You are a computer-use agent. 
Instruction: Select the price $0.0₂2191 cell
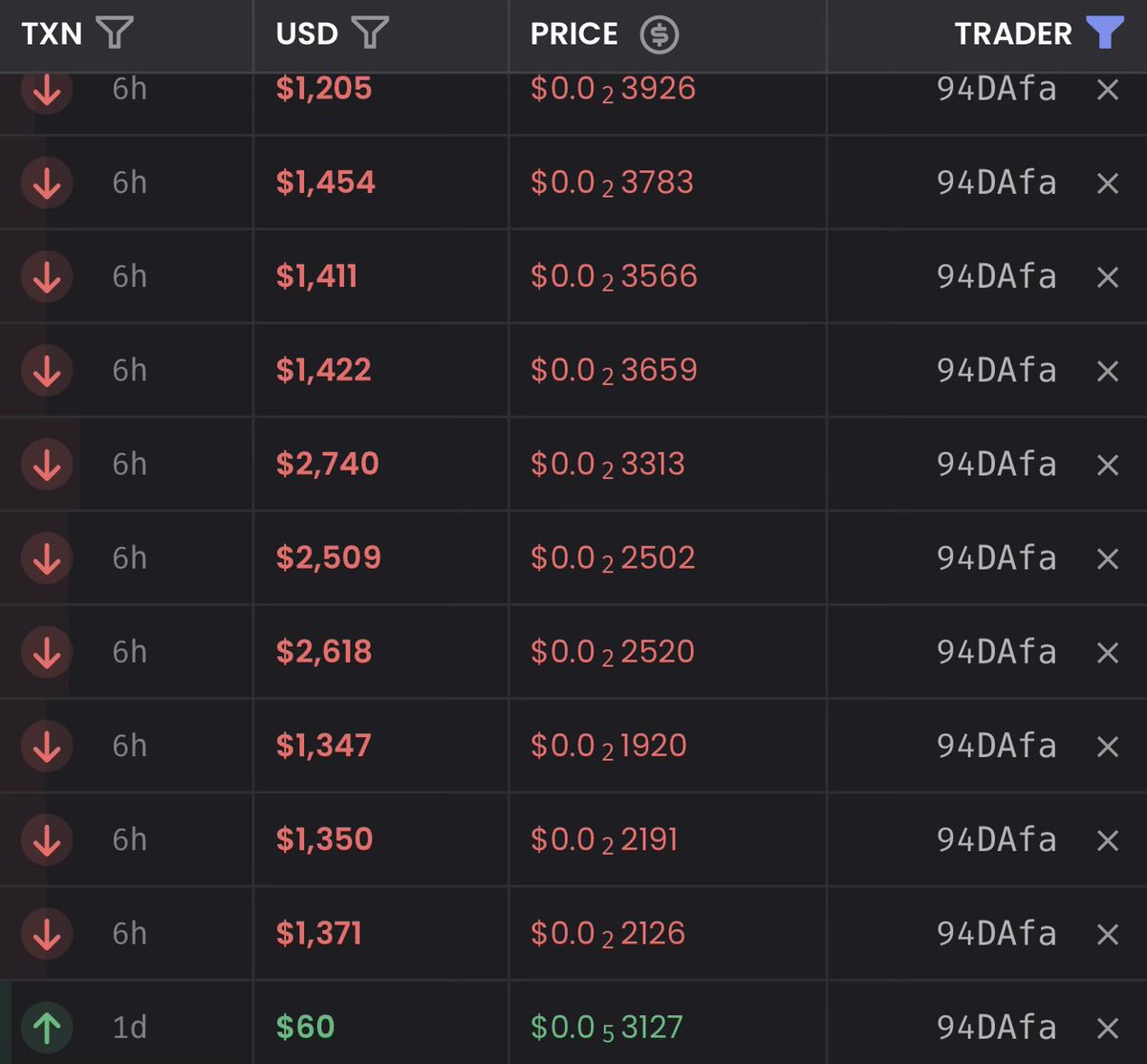[604, 839]
